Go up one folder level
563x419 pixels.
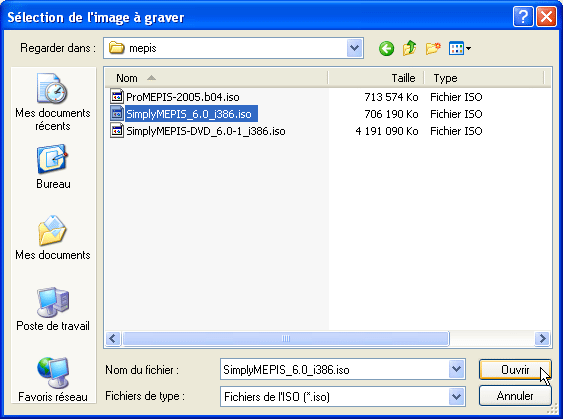pos(409,48)
